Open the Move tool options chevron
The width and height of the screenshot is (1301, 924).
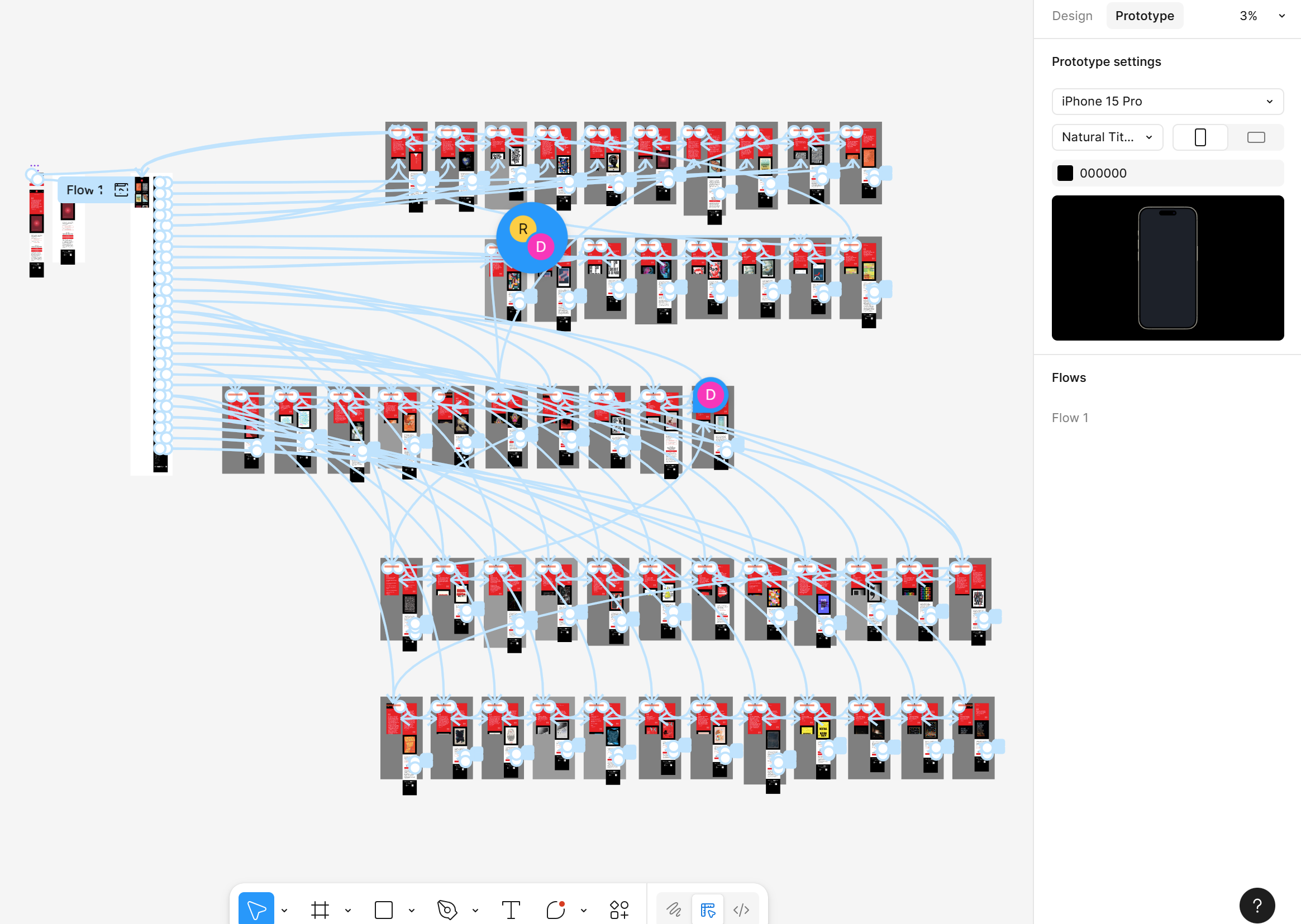(x=284, y=911)
